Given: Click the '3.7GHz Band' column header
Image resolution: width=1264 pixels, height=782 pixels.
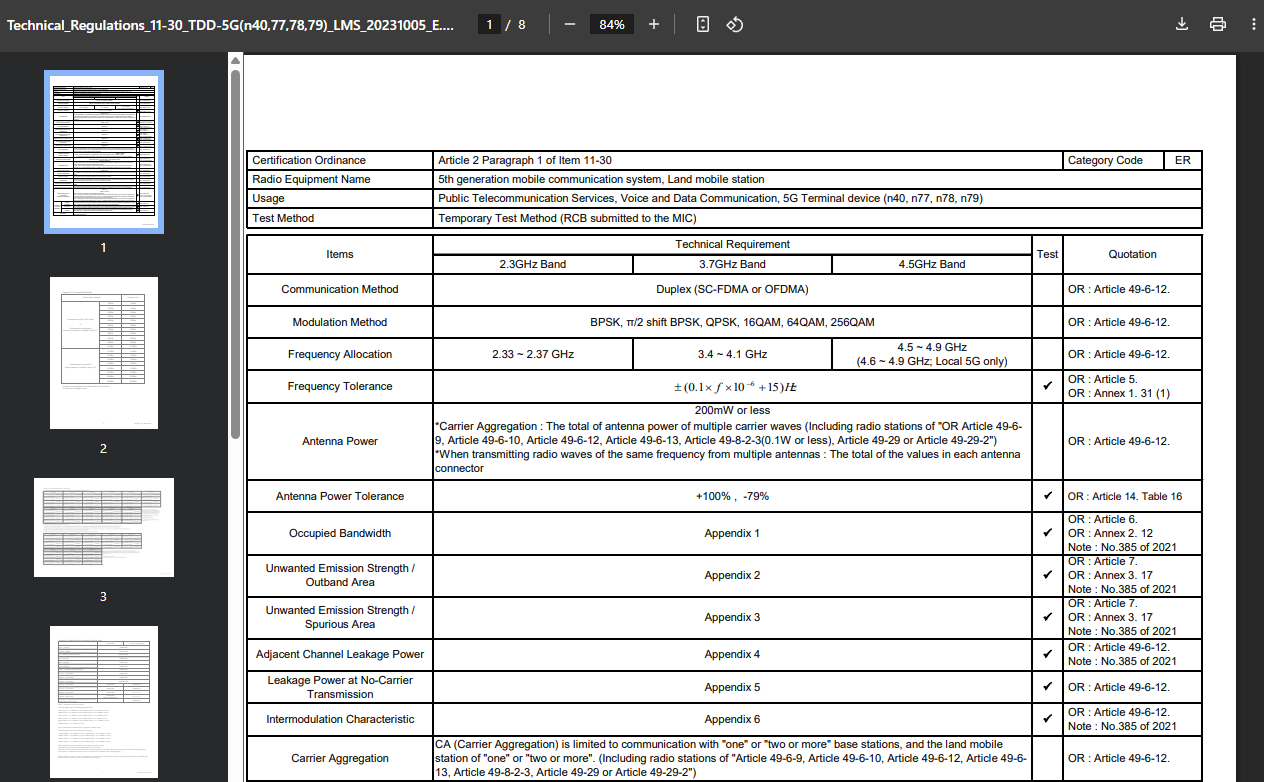Looking at the screenshot, I should [x=732, y=264].
